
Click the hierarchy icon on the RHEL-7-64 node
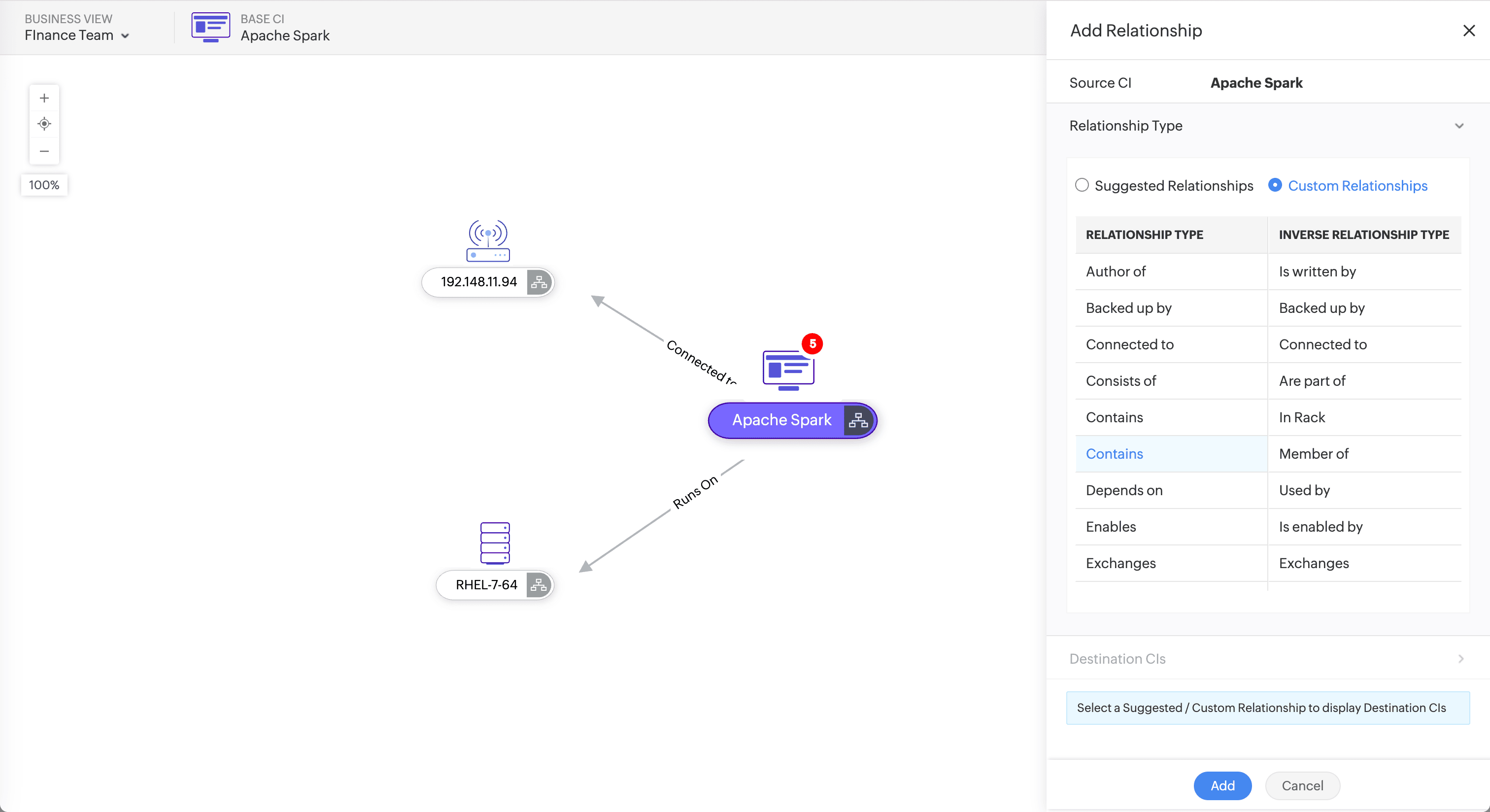pos(538,585)
